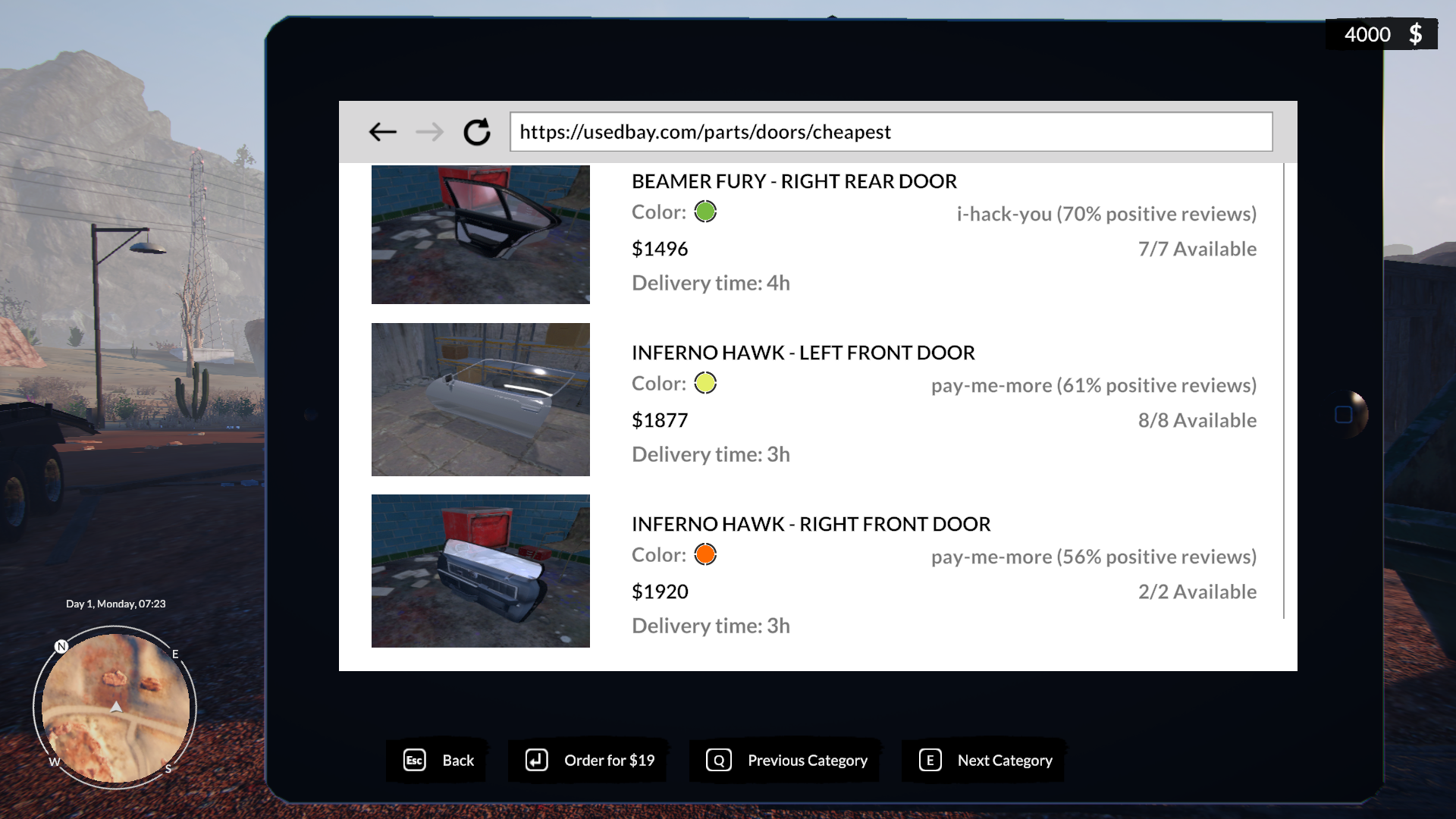Click the green color swatch on the Beamer Fury door
The width and height of the screenshot is (1456, 819).
click(705, 212)
